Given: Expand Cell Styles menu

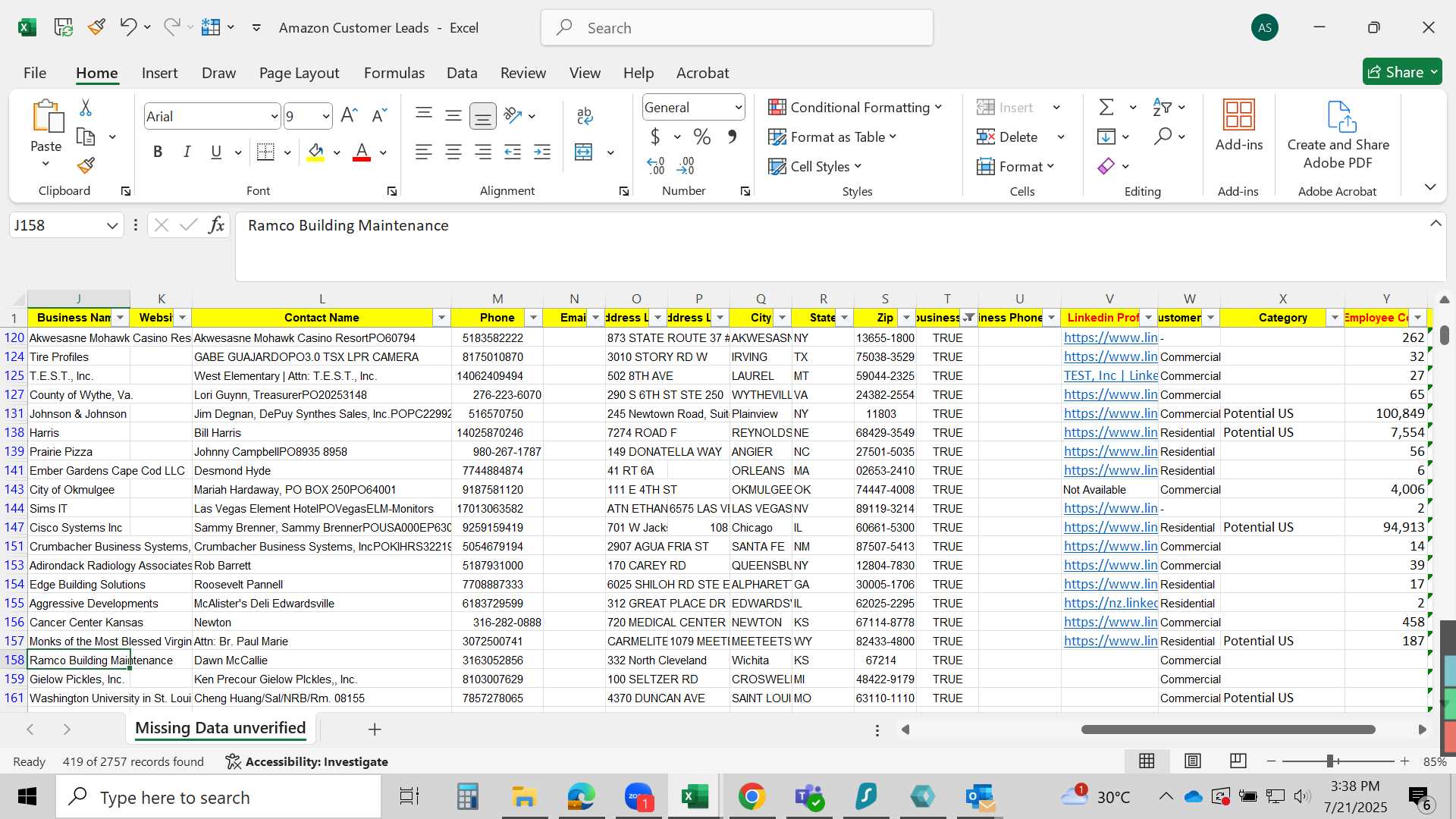Looking at the screenshot, I should pyautogui.click(x=815, y=166).
